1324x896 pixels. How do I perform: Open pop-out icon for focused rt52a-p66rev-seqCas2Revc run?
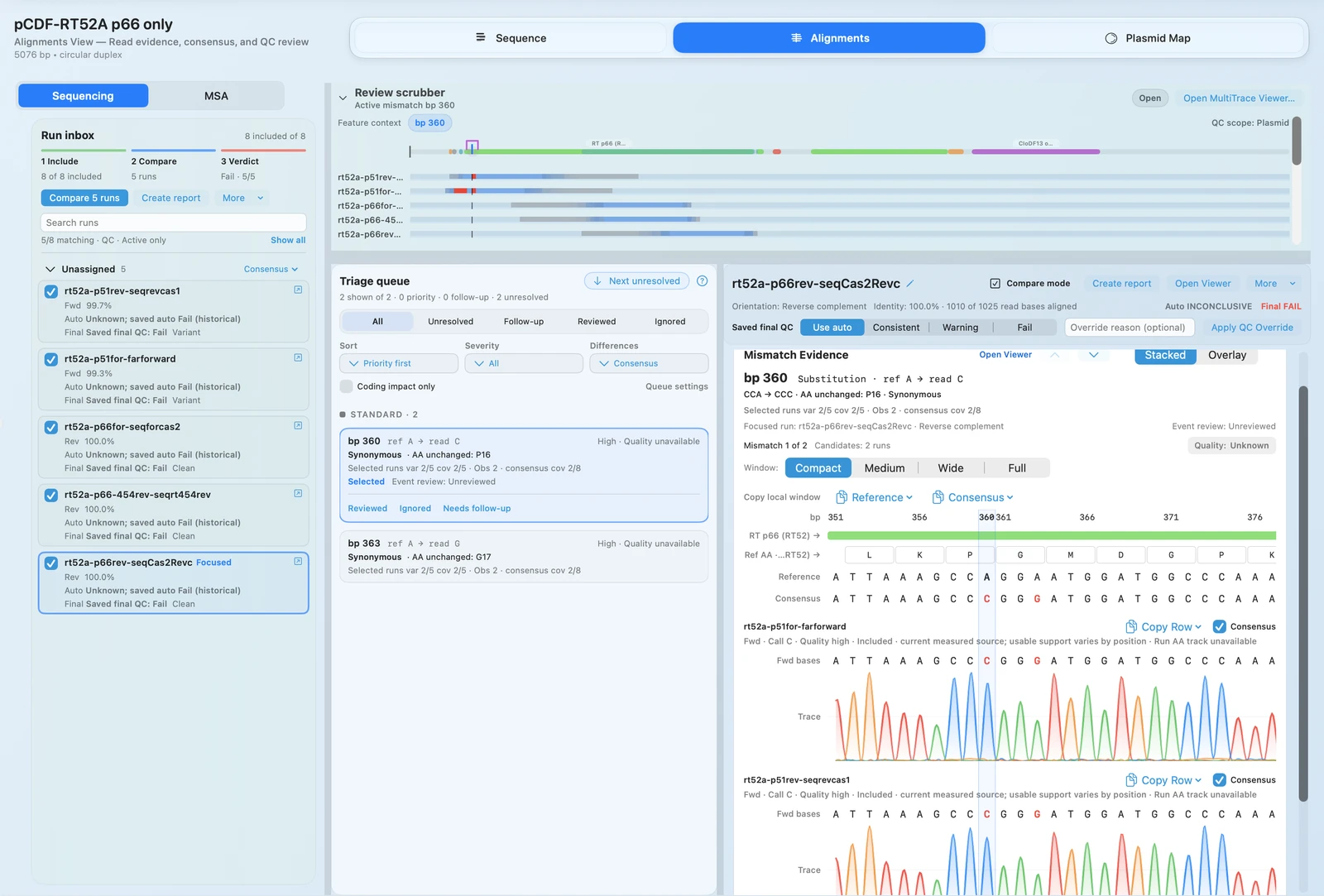pyautogui.click(x=298, y=562)
